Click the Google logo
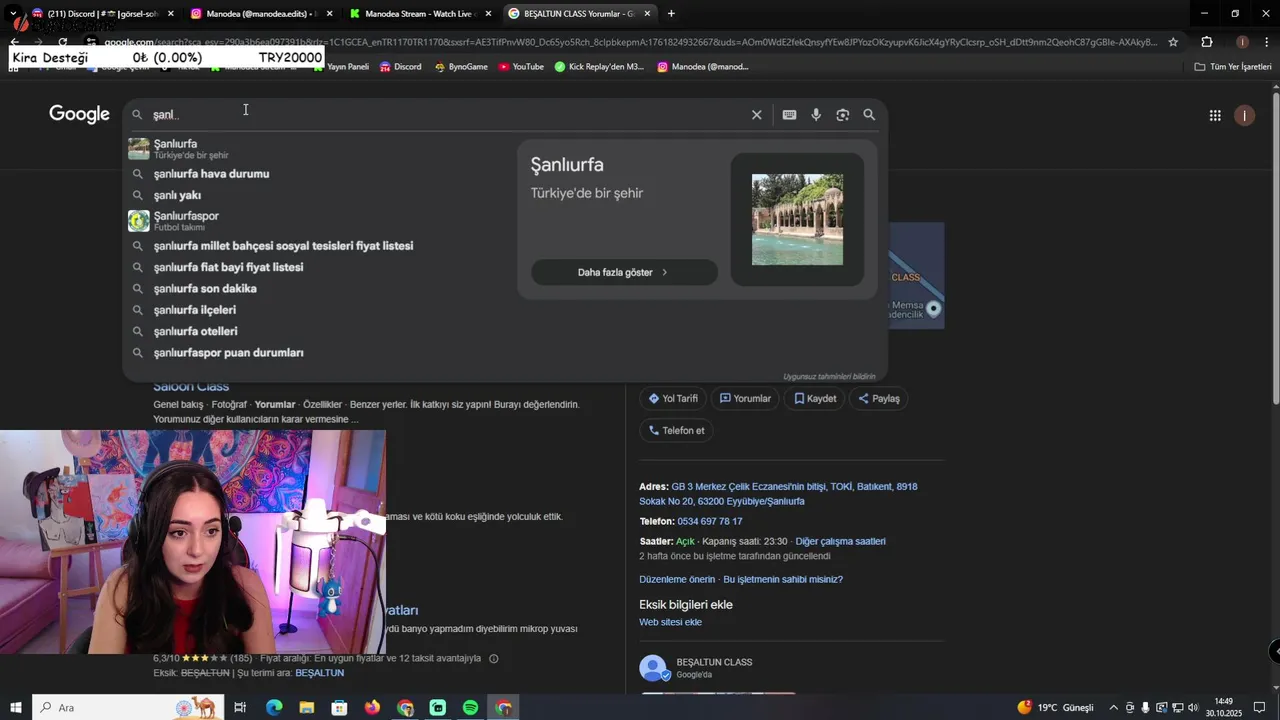1280x720 pixels. pos(79,114)
